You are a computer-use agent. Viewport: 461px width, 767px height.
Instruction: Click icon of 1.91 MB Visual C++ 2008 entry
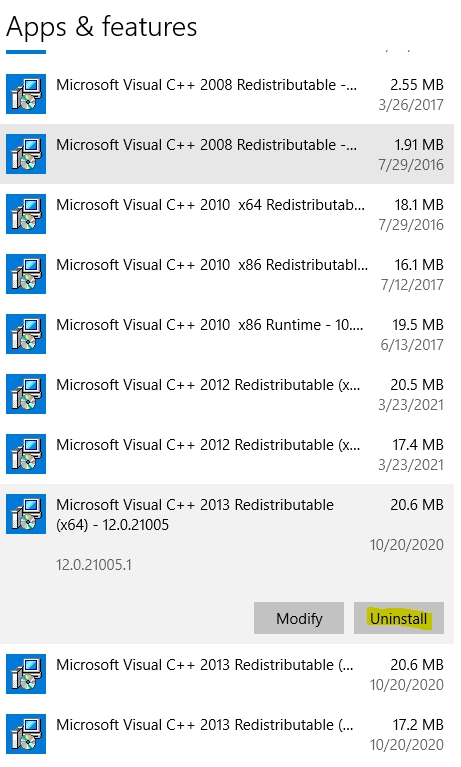point(26,154)
